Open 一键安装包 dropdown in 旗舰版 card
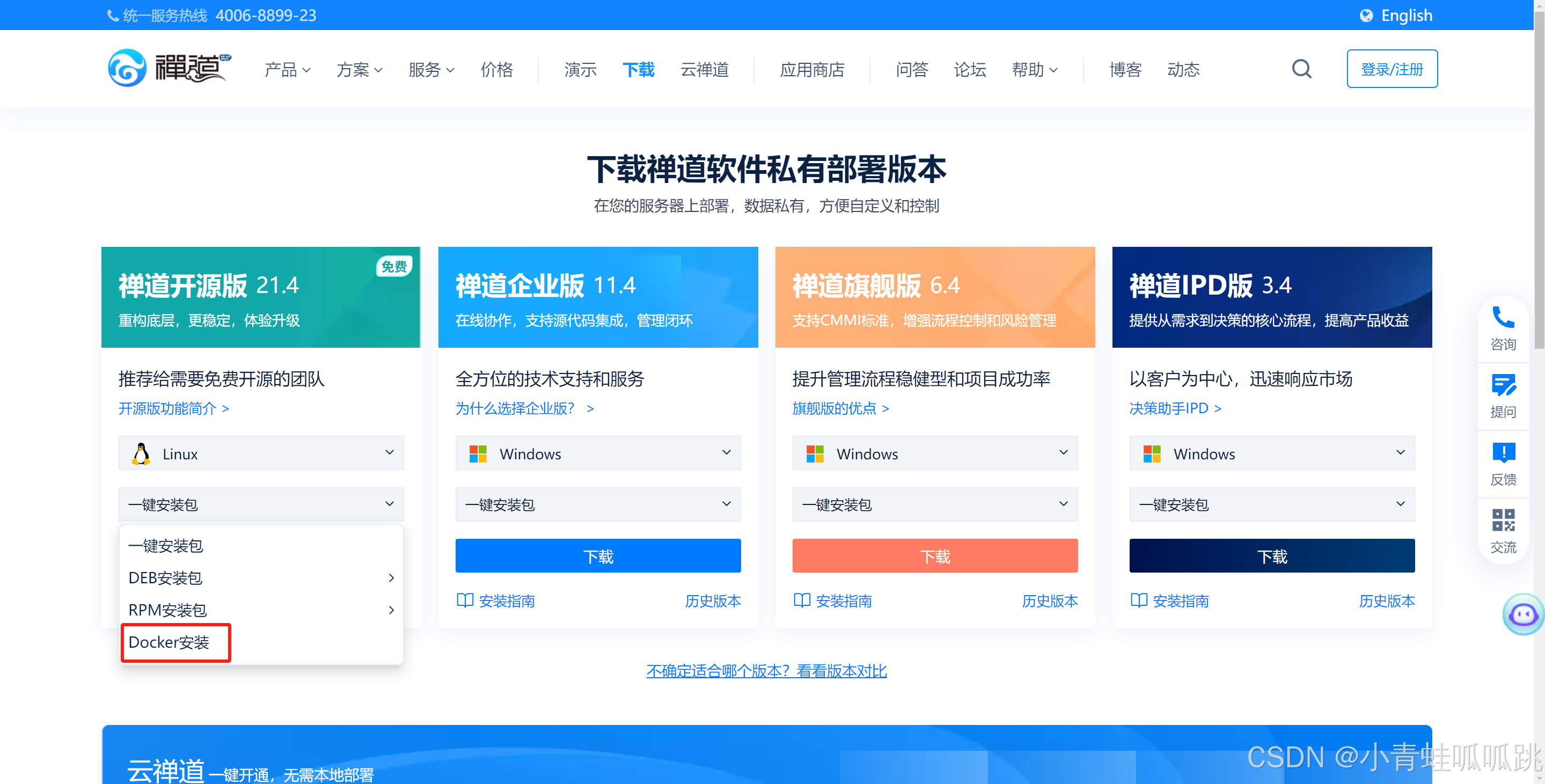The height and width of the screenshot is (784, 1545). pos(934,504)
